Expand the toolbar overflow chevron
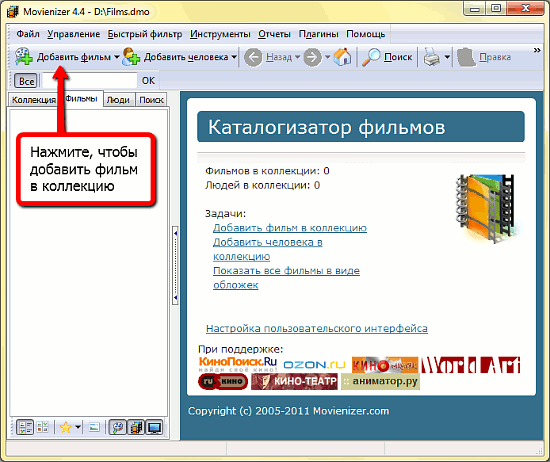 (x=537, y=51)
